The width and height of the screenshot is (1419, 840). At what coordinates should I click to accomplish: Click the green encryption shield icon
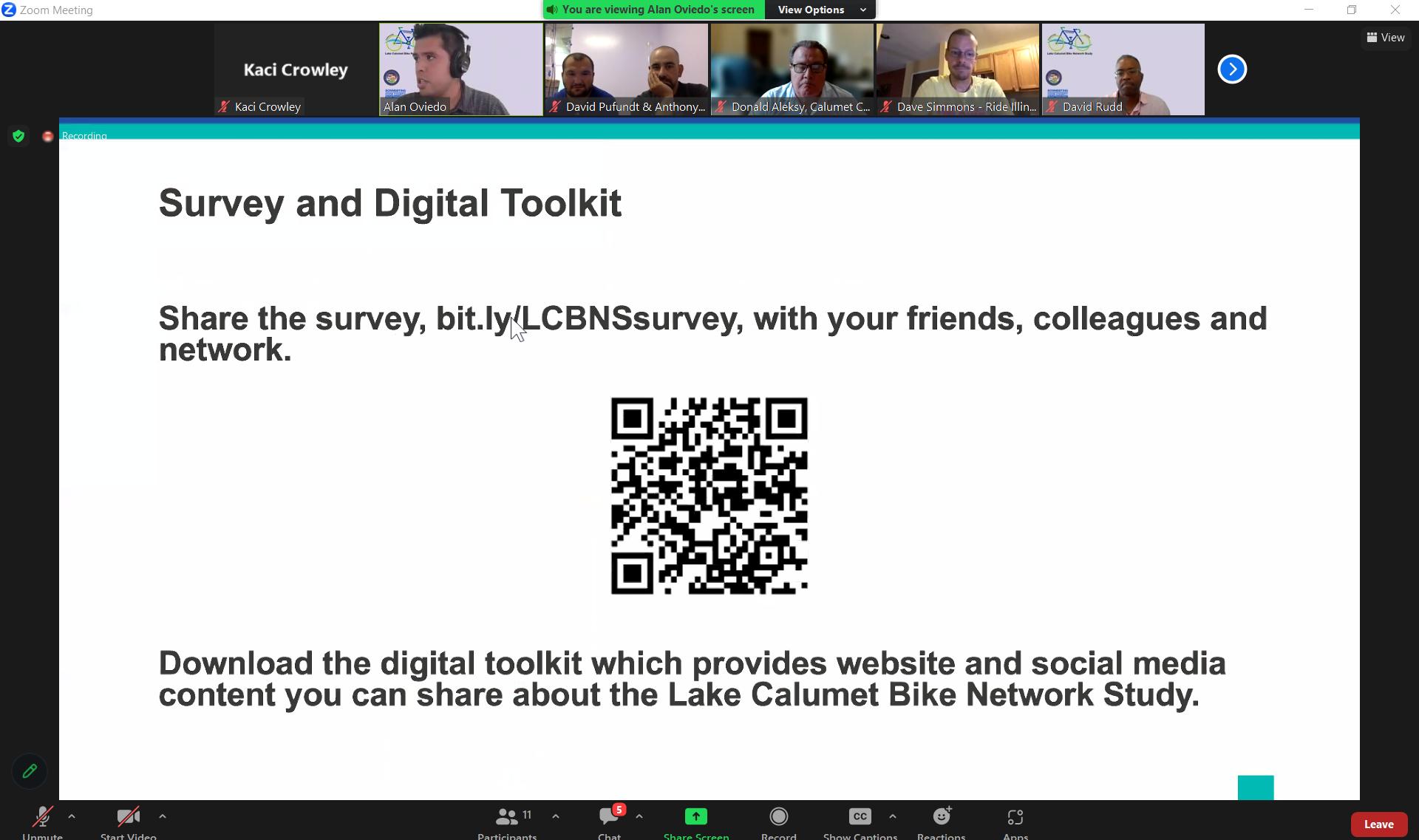pos(18,136)
